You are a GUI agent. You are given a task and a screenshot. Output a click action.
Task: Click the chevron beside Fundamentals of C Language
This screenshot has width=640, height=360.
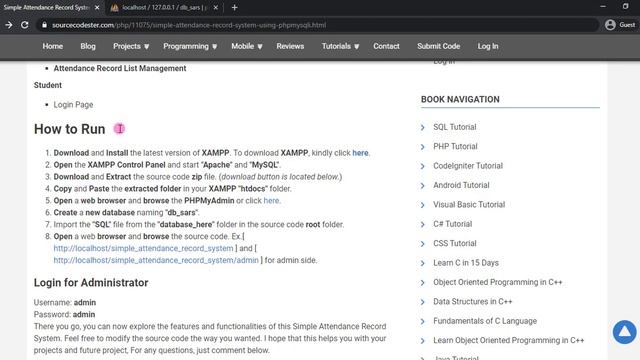coord(423,321)
